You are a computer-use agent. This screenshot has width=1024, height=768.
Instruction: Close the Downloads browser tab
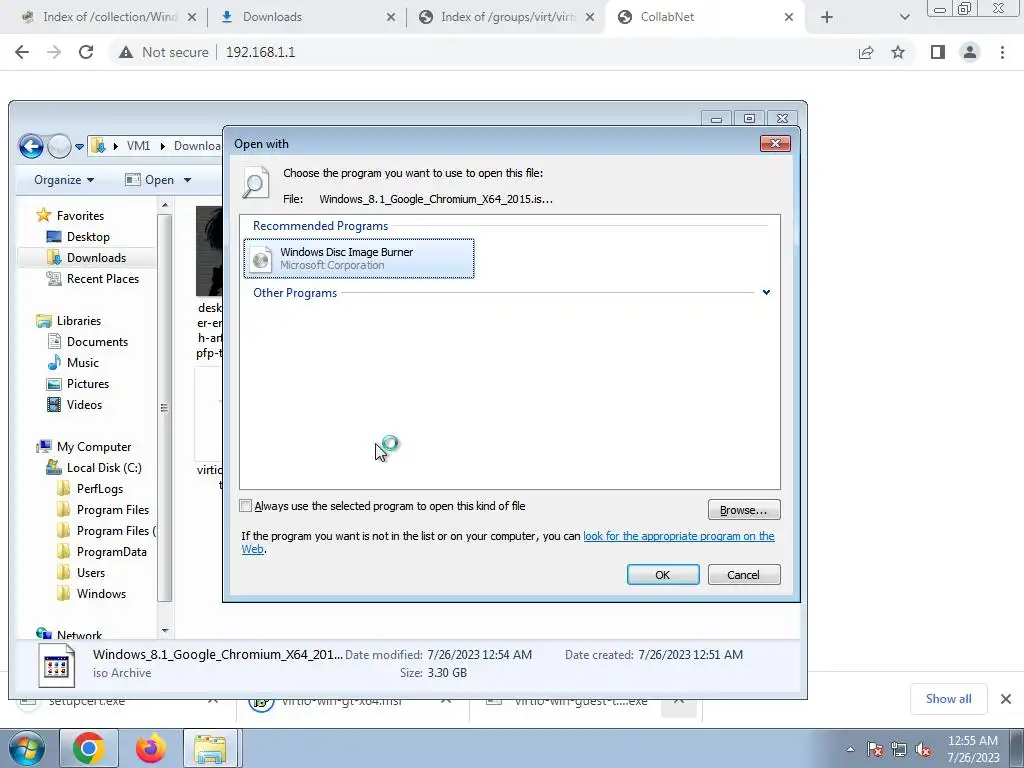click(391, 17)
